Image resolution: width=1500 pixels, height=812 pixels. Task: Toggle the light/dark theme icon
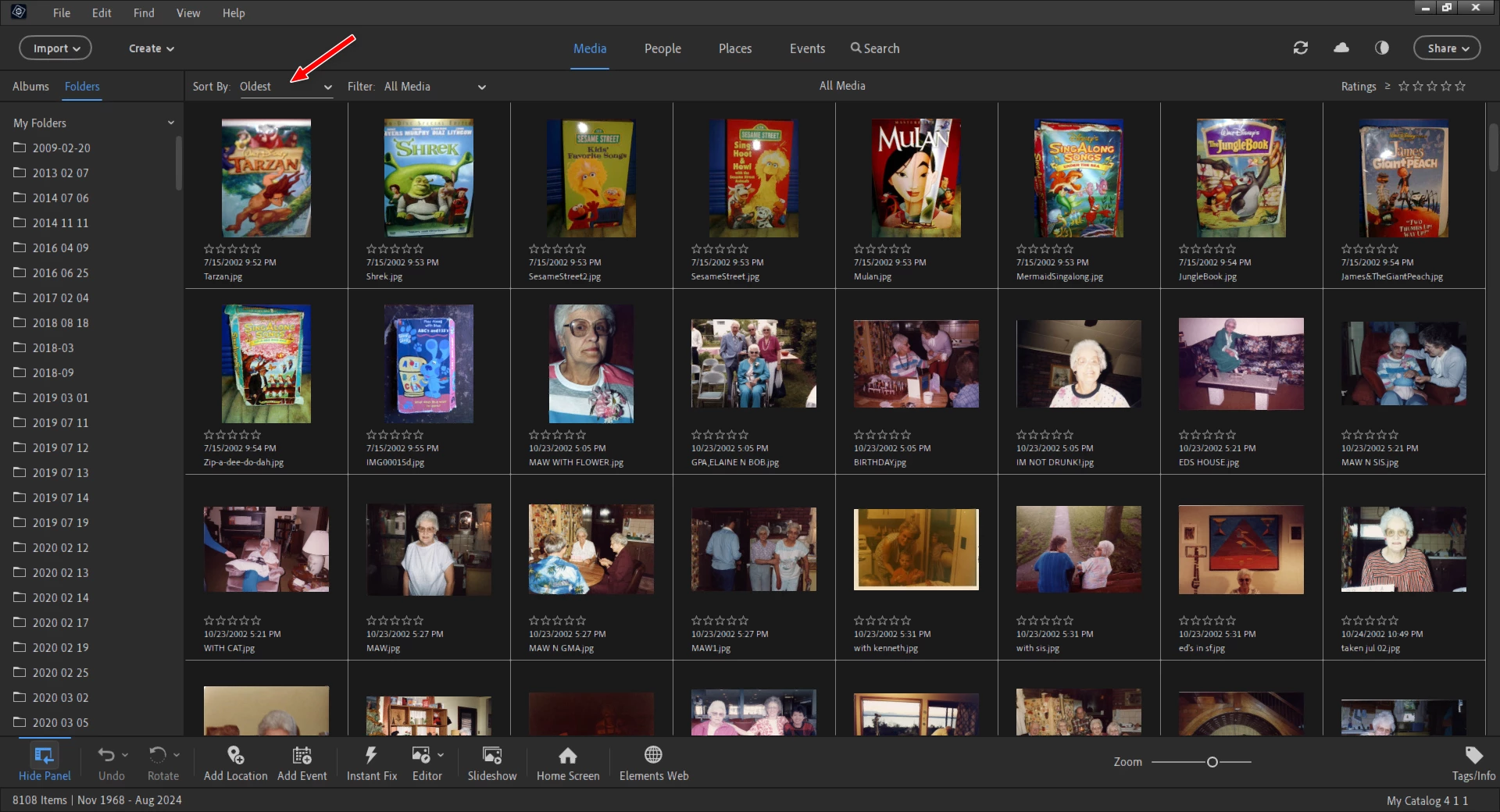click(x=1382, y=48)
